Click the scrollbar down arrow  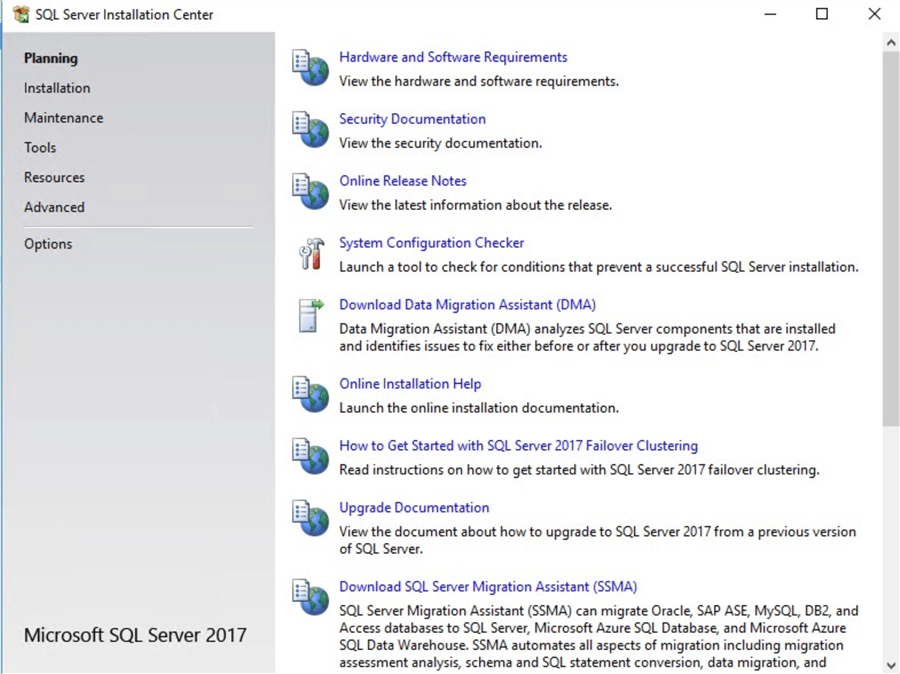pos(891,665)
